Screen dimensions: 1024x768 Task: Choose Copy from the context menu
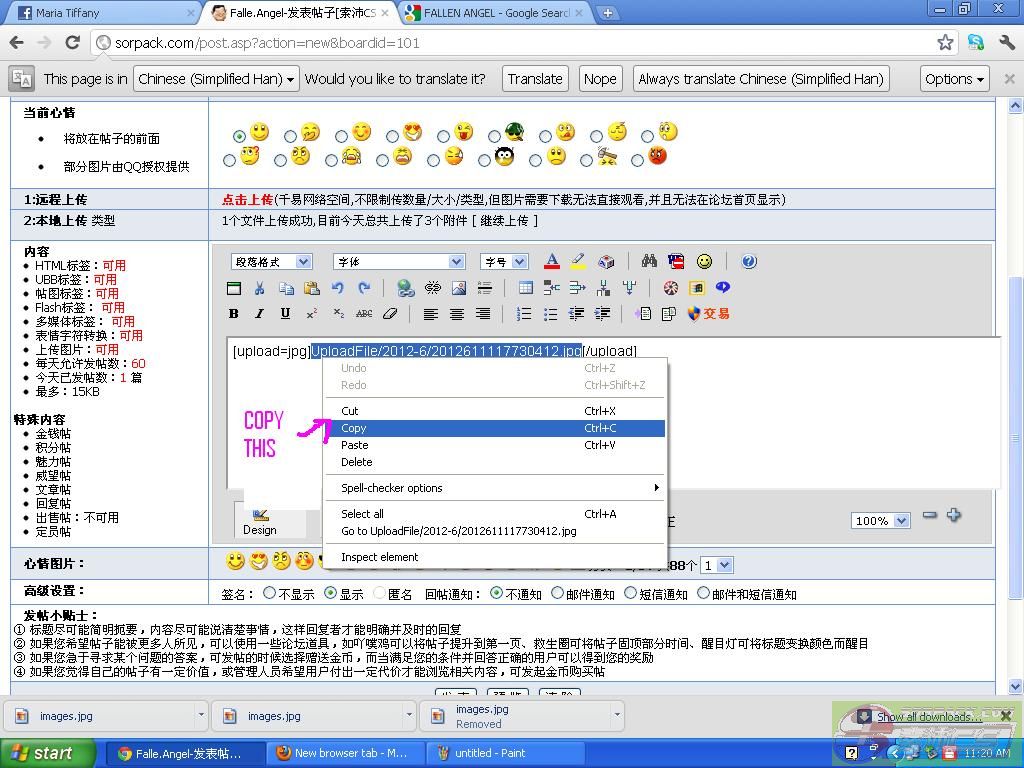click(354, 428)
